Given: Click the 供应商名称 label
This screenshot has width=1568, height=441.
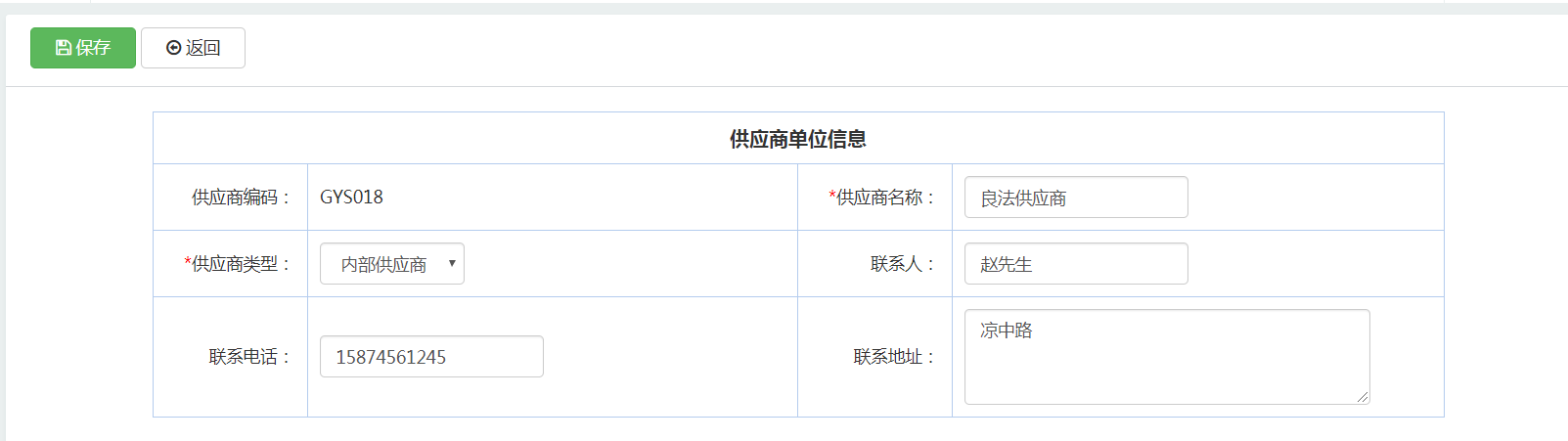Looking at the screenshot, I should coord(883,198).
